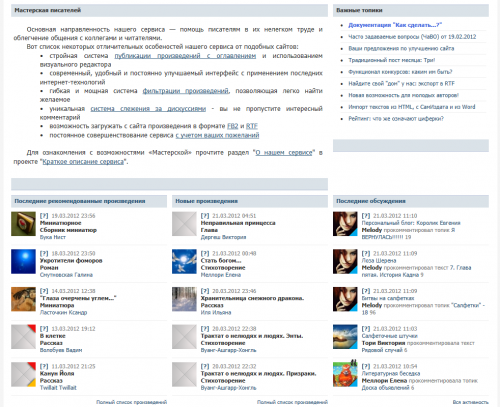Open the bee thumbnail for "Глаза очерчены углем"
The image size is (500, 407).
pyautogui.click(x=23, y=299)
